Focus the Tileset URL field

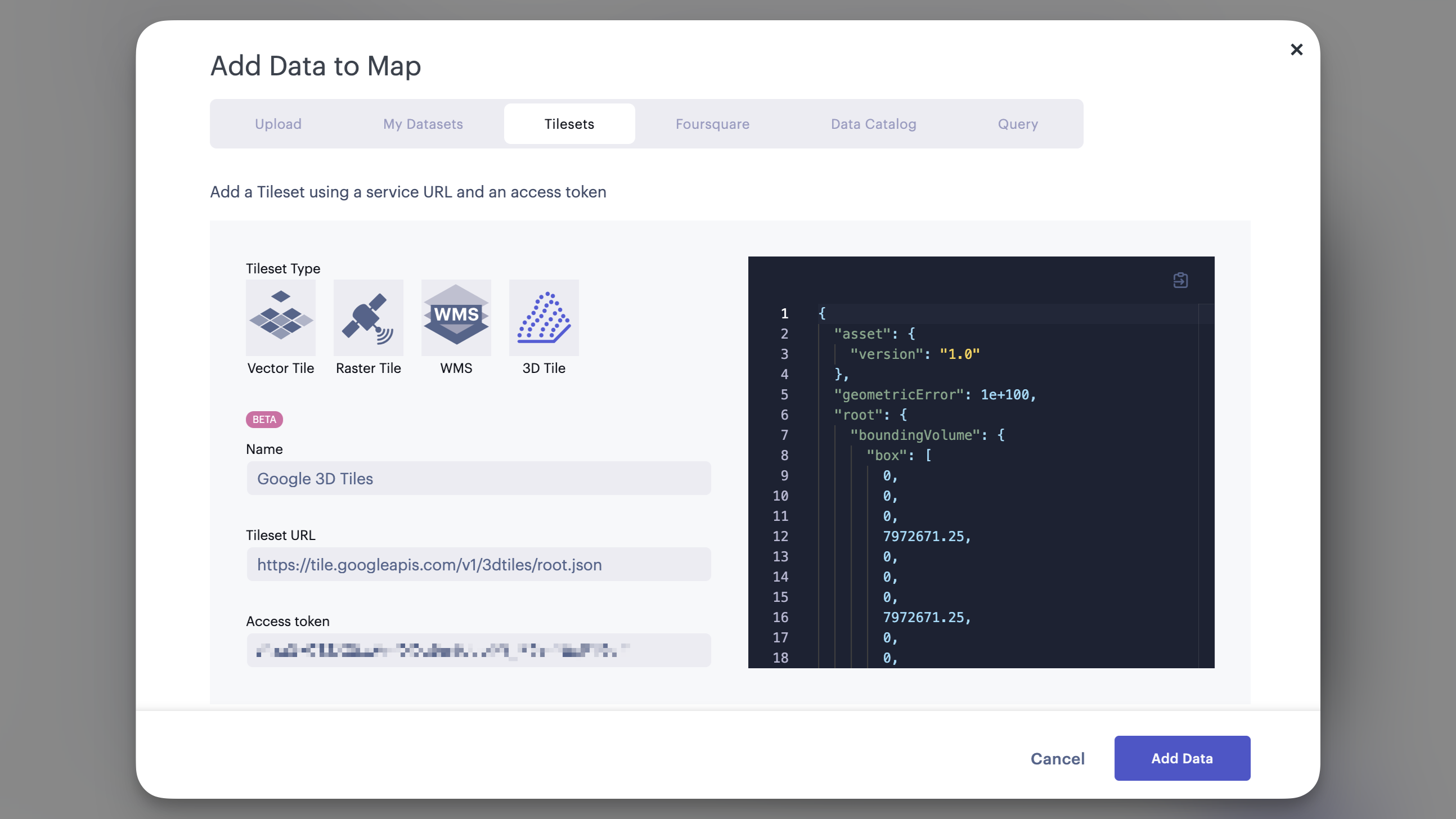pyautogui.click(x=478, y=564)
